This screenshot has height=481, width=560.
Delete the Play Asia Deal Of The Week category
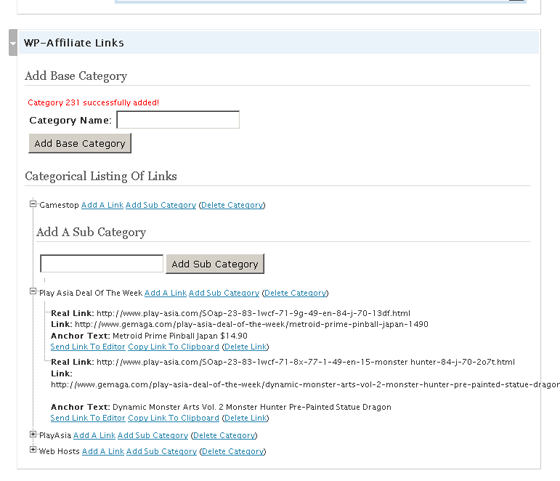coord(295,293)
